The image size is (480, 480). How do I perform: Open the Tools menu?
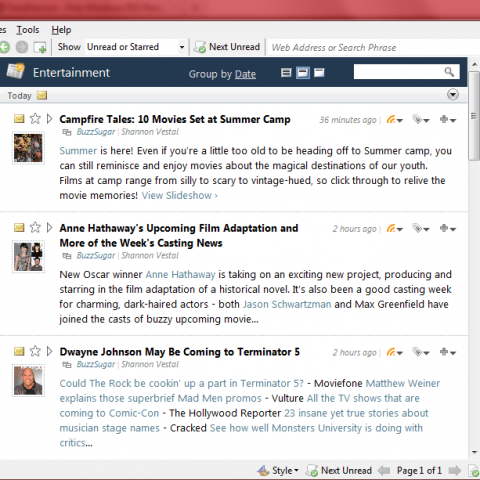(28, 30)
